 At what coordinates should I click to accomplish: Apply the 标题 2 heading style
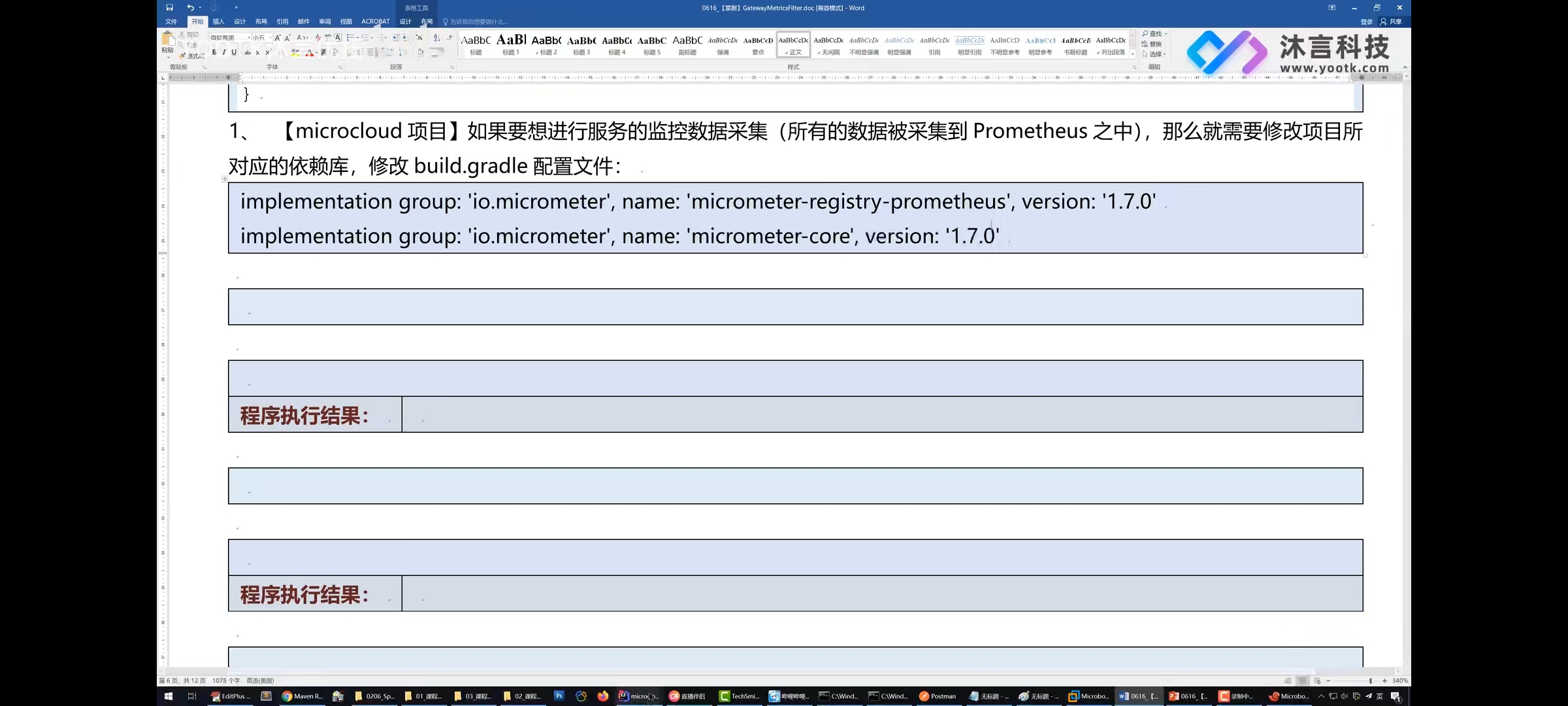coord(546,44)
